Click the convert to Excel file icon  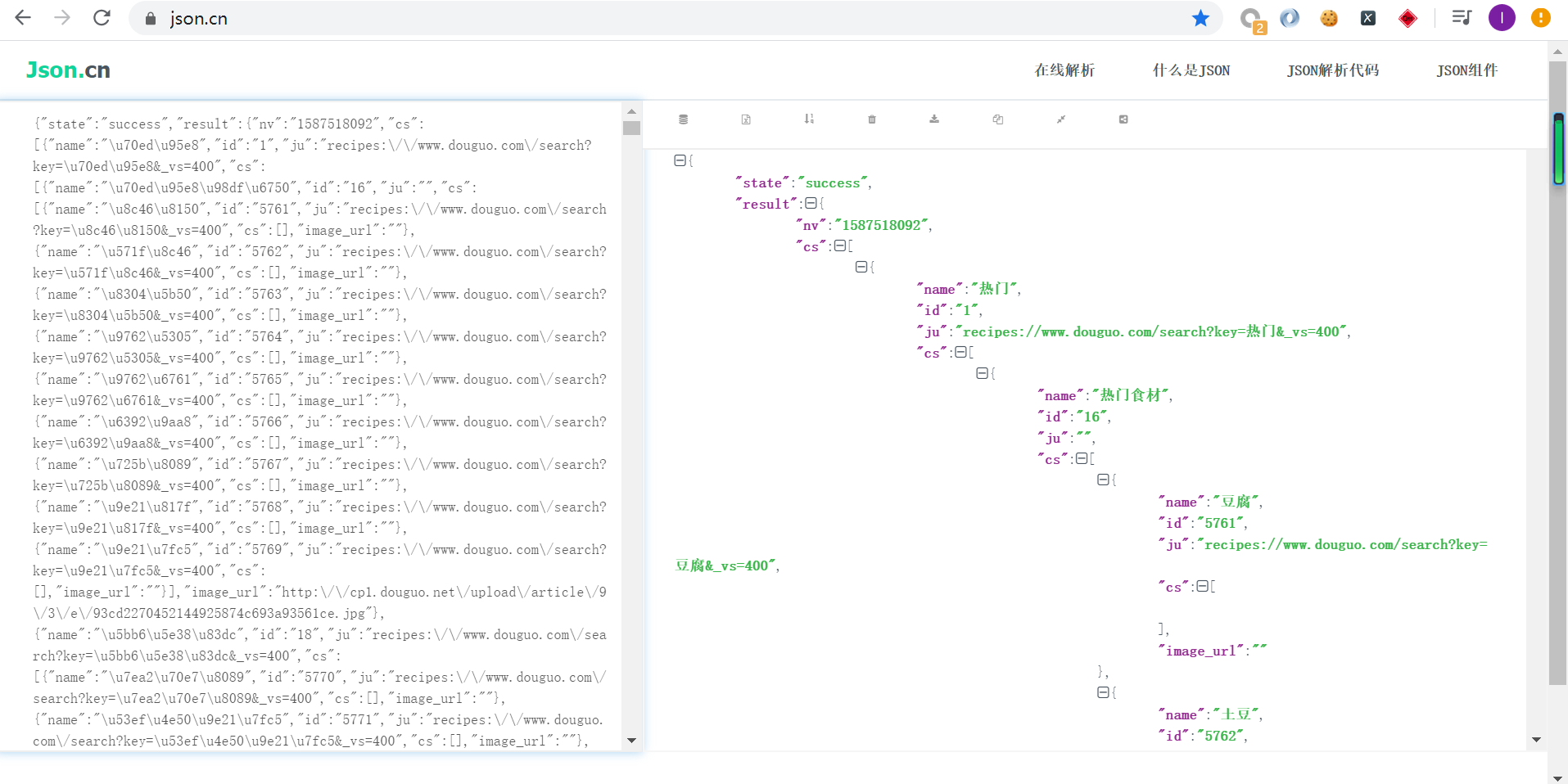coord(746,119)
